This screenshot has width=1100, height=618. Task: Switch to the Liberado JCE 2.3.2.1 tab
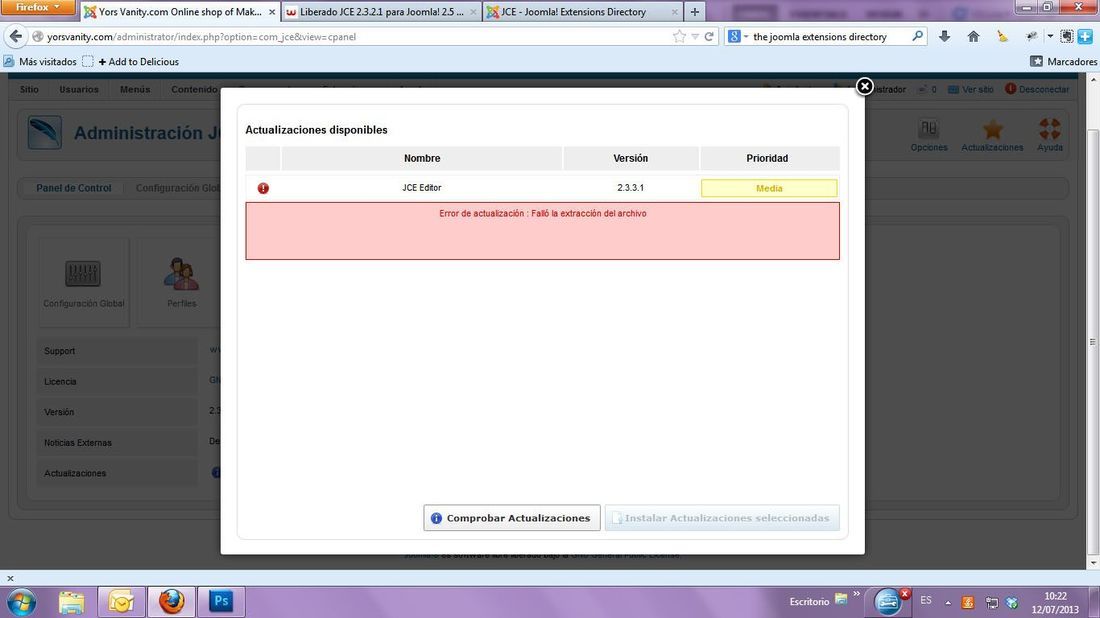click(381, 12)
